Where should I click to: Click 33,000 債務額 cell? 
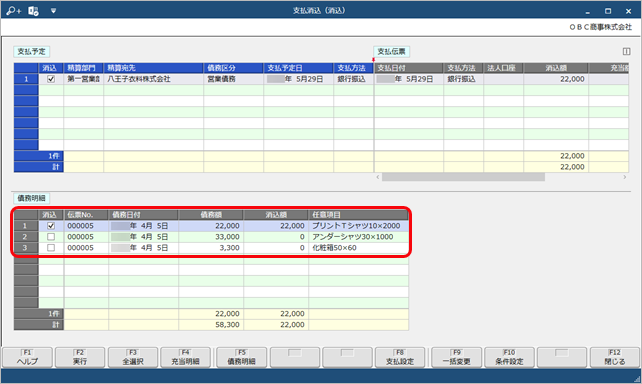(211, 237)
